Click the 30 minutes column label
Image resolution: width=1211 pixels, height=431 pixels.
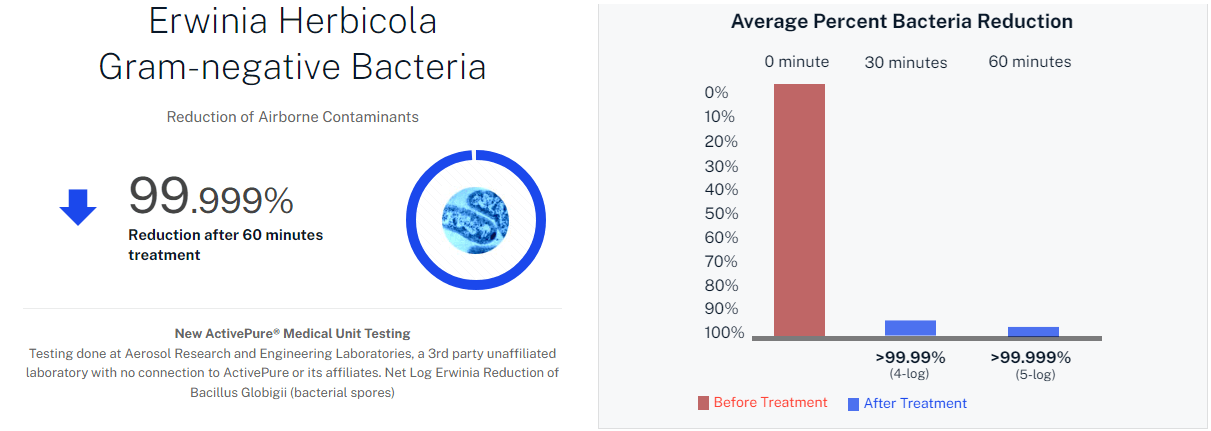click(x=906, y=63)
